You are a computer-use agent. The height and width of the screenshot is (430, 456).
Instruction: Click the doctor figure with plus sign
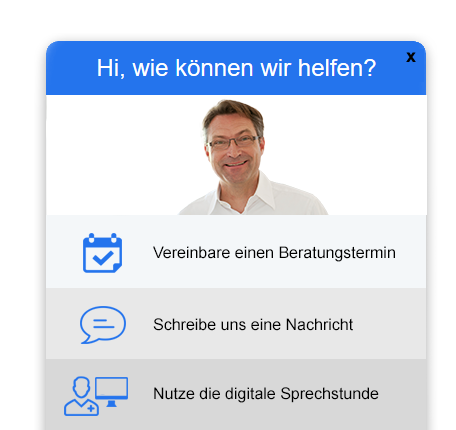click(x=81, y=396)
